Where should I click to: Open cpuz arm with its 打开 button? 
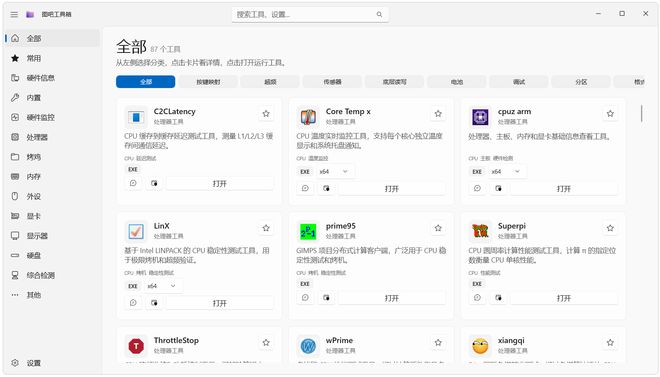[564, 188]
